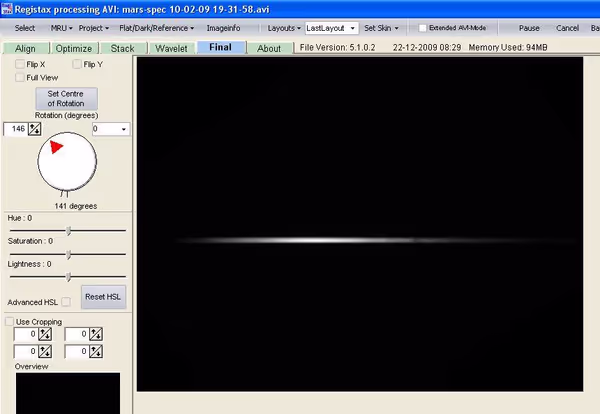Click the Saturation slider handle
Image resolution: width=600 pixels, height=414 pixels.
(68, 254)
